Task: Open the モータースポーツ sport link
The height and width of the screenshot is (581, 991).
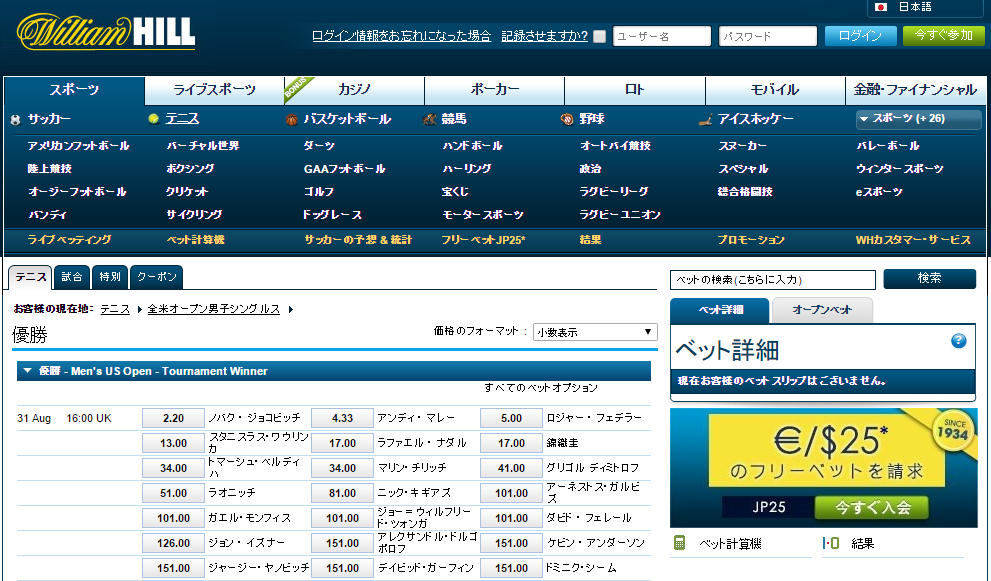Action: click(x=483, y=215)
